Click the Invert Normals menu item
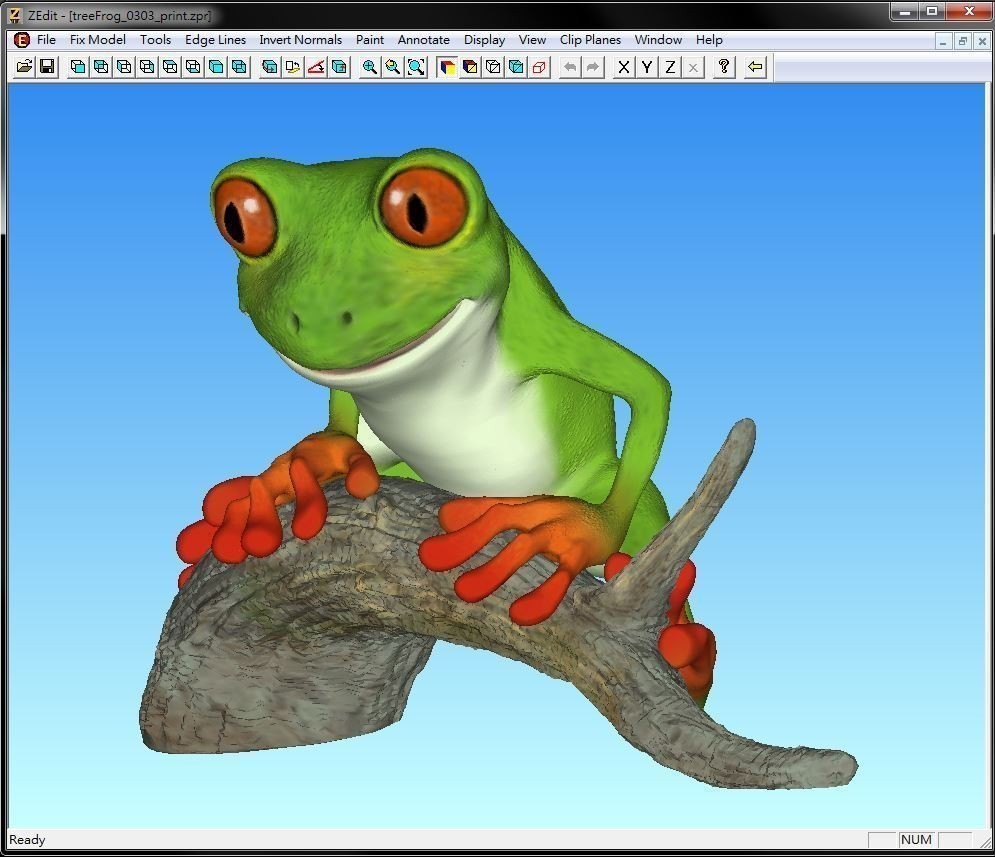995x857 pixels. point(300,40)
